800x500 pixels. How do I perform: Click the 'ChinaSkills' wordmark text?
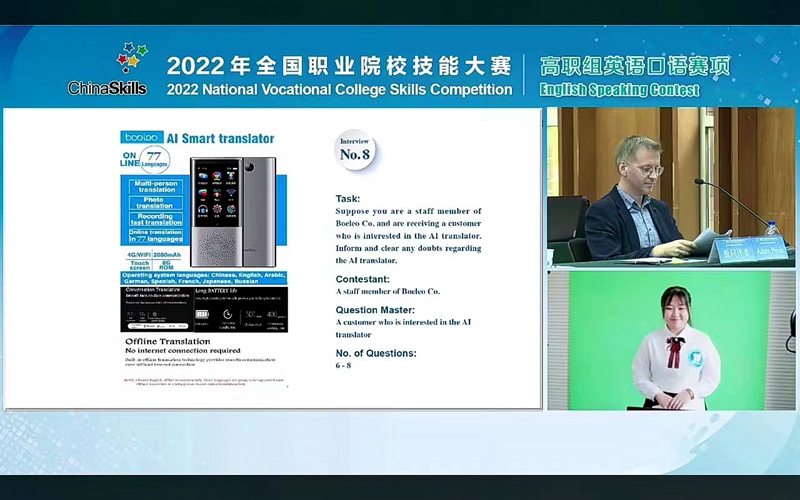click(108, 88)
